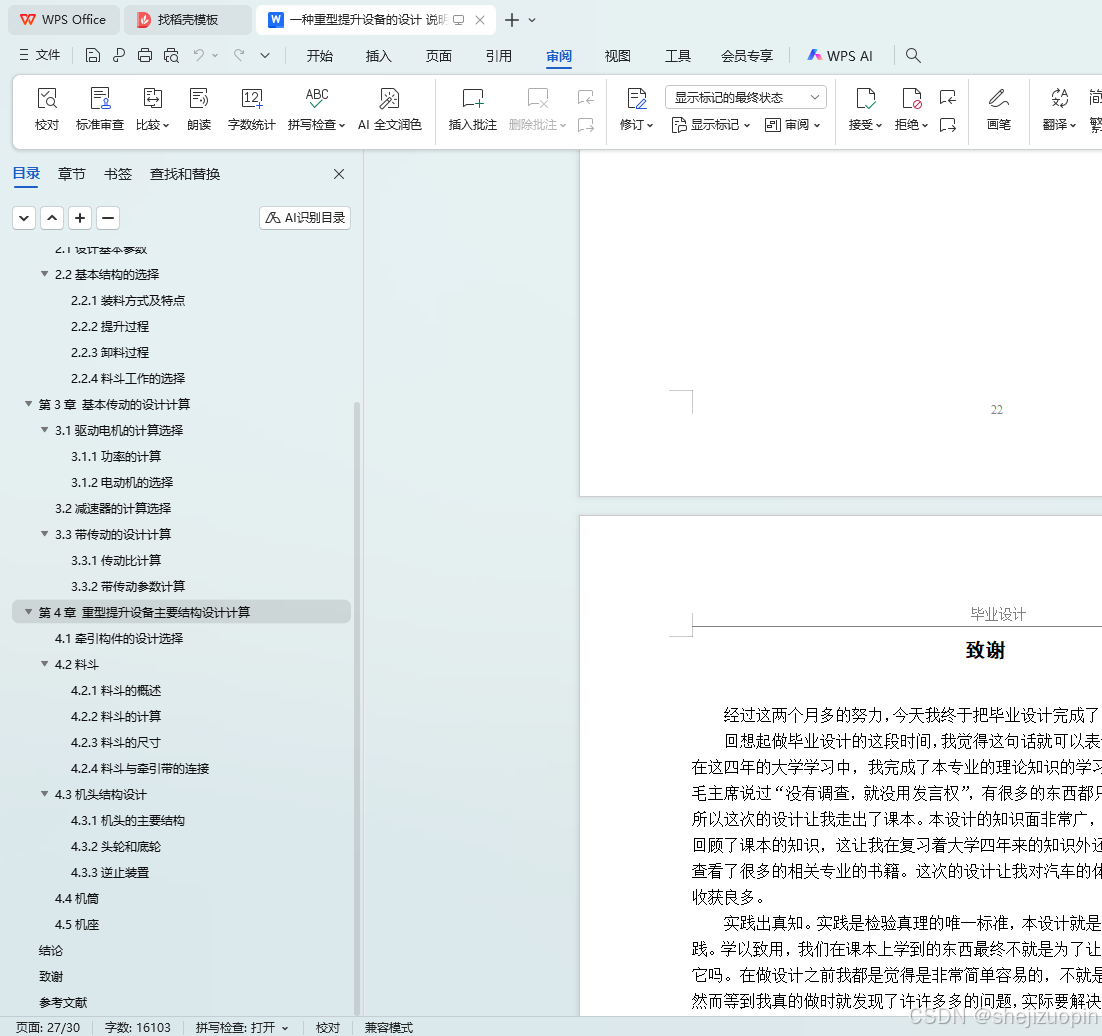Open print preview icon
The image size is (1102, 1036).
click(x=171, y=56)
